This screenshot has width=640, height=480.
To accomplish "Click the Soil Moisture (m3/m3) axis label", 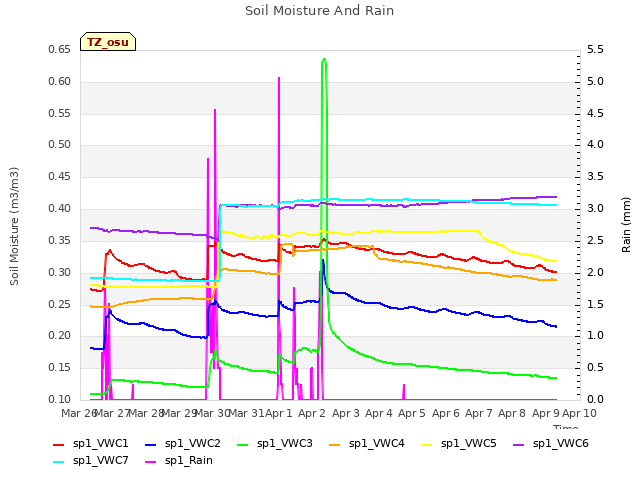I will click(x=14, y=226).
